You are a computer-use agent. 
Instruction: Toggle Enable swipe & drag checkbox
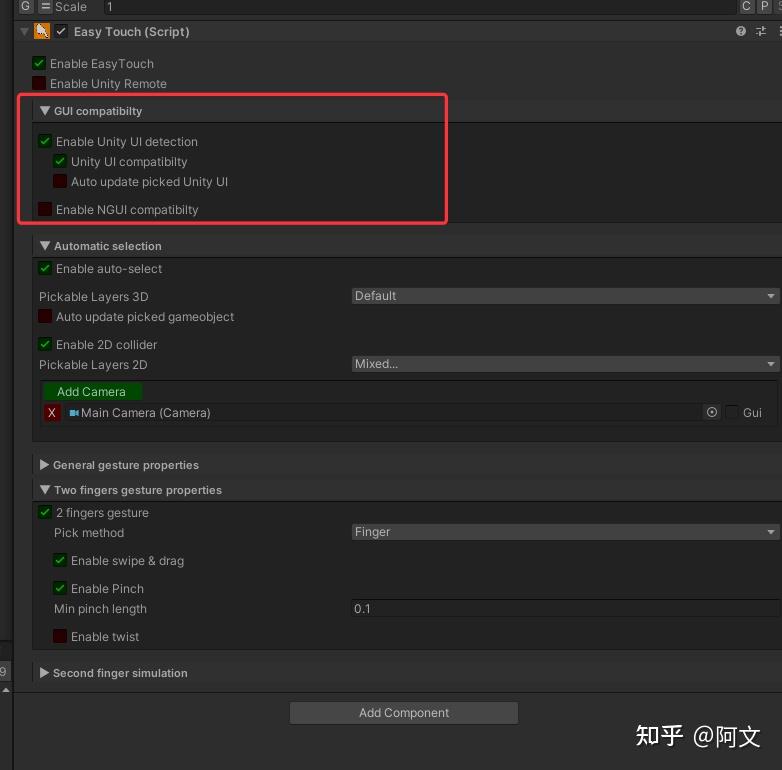(60, 560)
